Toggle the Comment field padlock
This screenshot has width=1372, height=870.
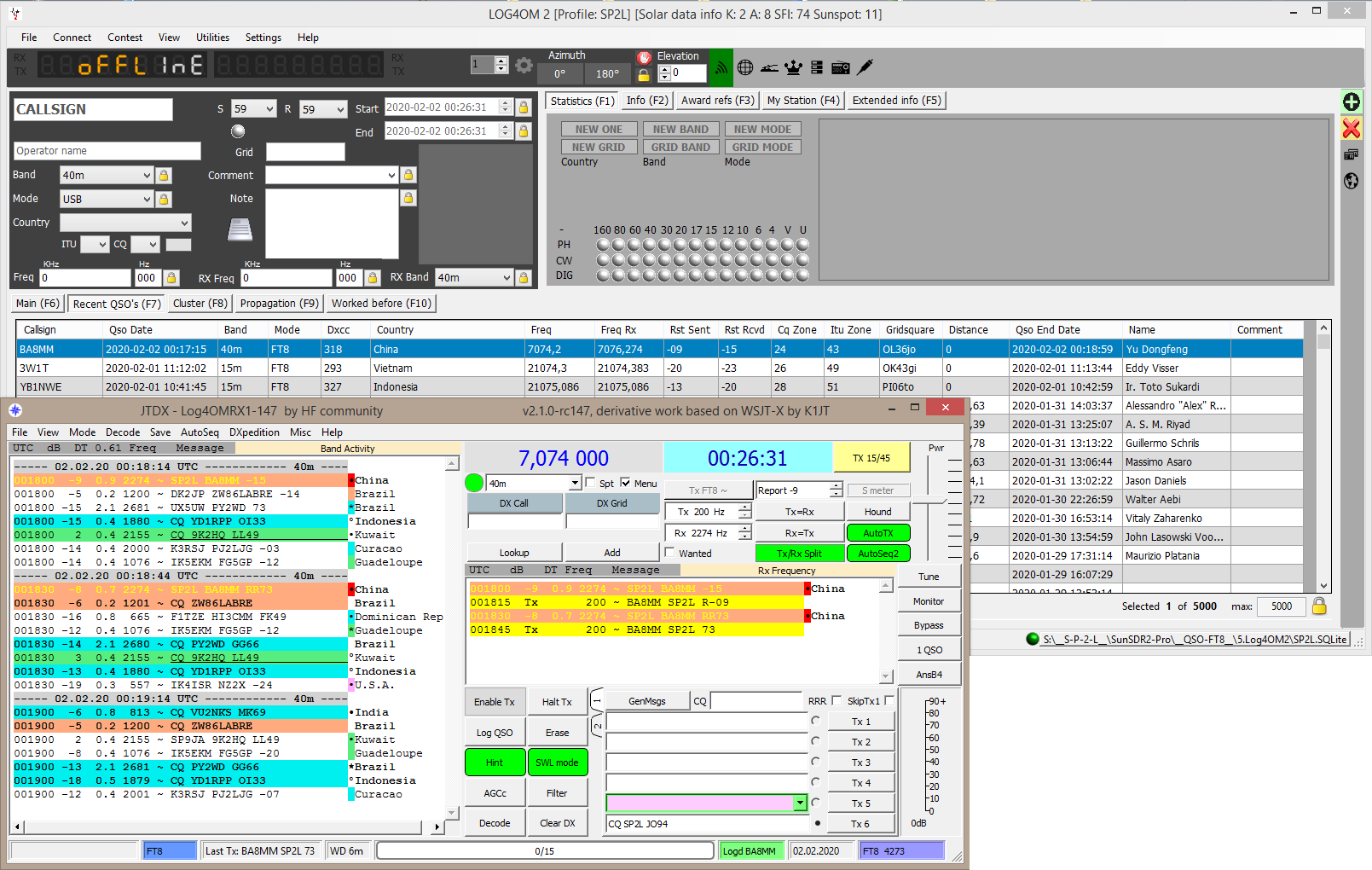[x=408, y=175]
